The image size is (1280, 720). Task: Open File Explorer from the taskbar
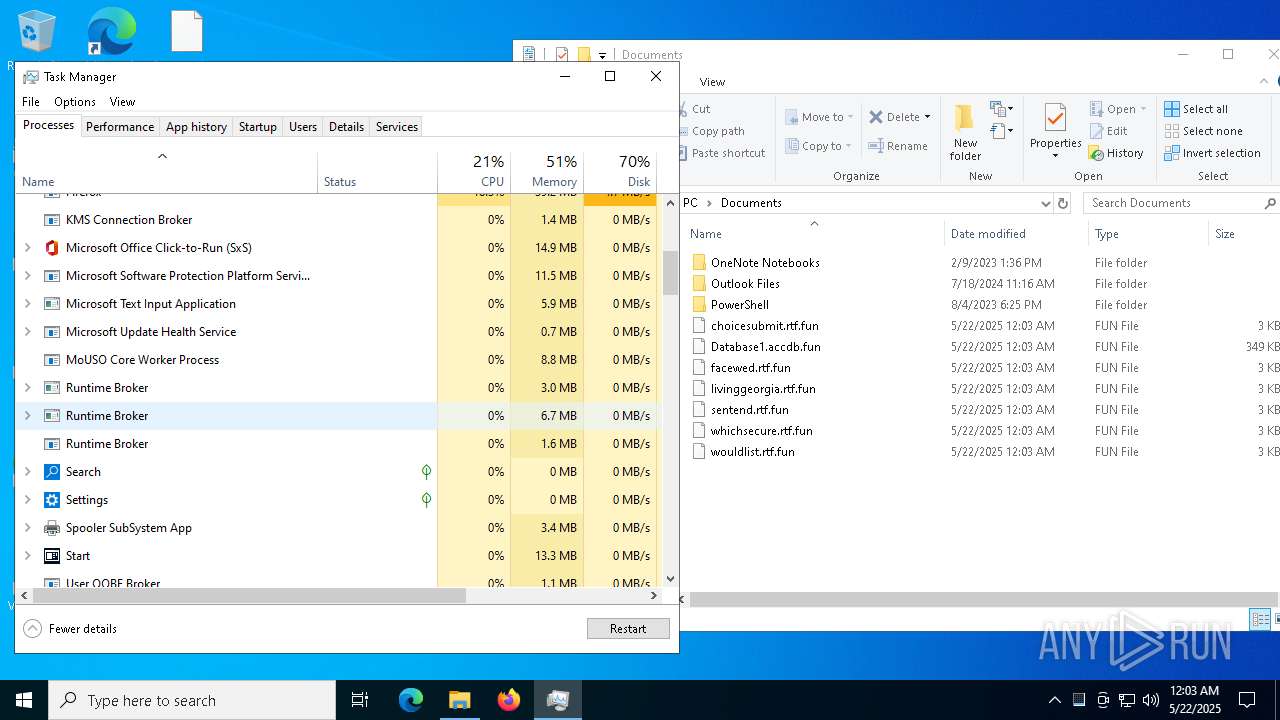(x=459, y=700)
